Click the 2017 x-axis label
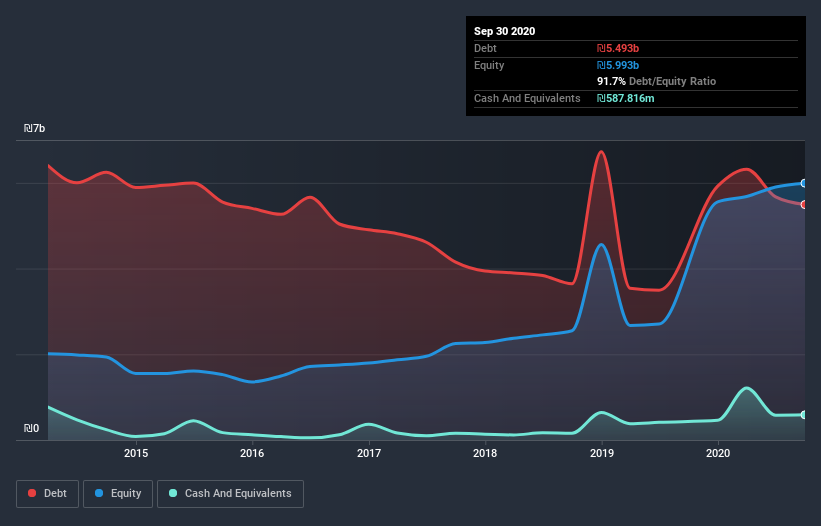The image size is (821, 526). (369, 453)
